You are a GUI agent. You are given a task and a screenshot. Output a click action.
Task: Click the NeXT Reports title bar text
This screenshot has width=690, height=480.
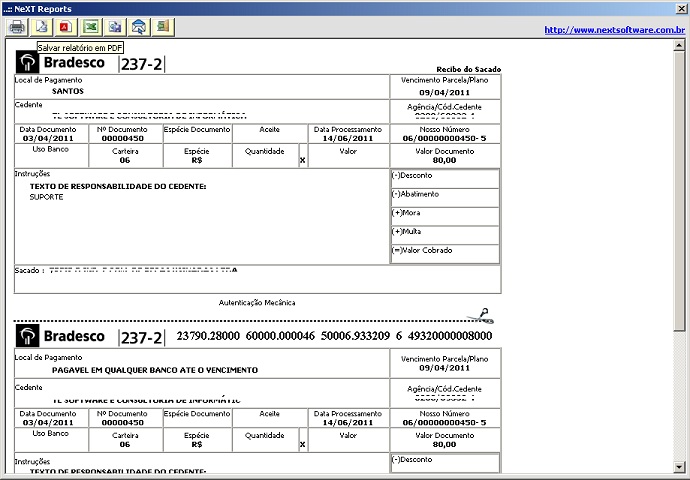37,9
